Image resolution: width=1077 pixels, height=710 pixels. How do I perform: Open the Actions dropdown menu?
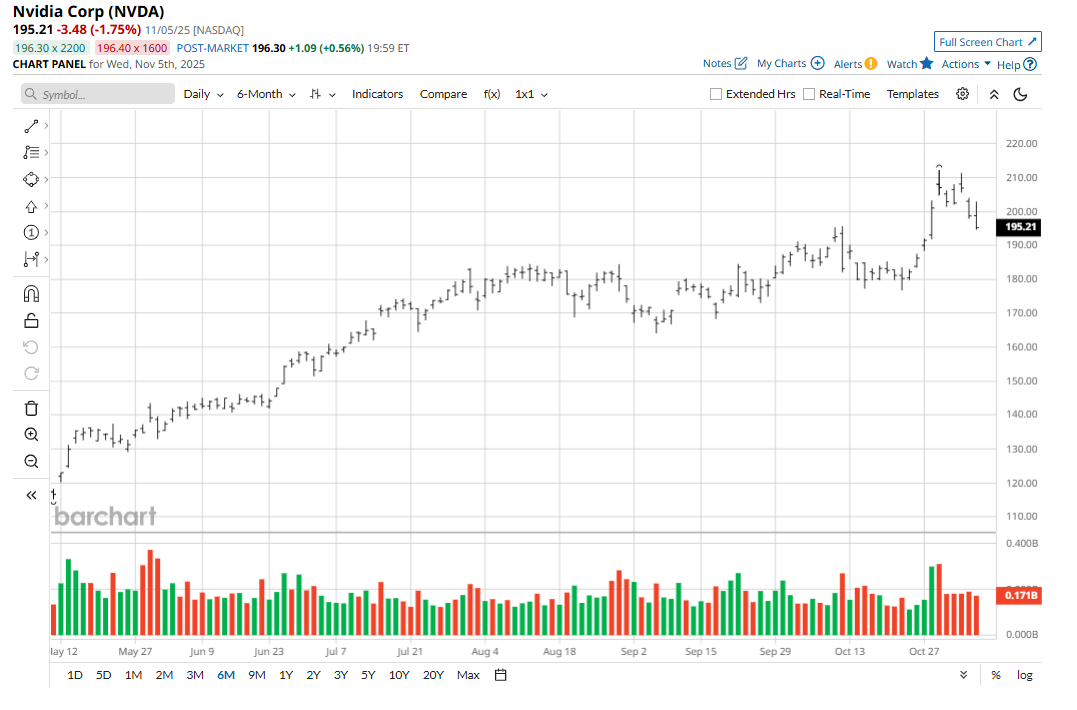pyautogui.click(x=966, y=64)
